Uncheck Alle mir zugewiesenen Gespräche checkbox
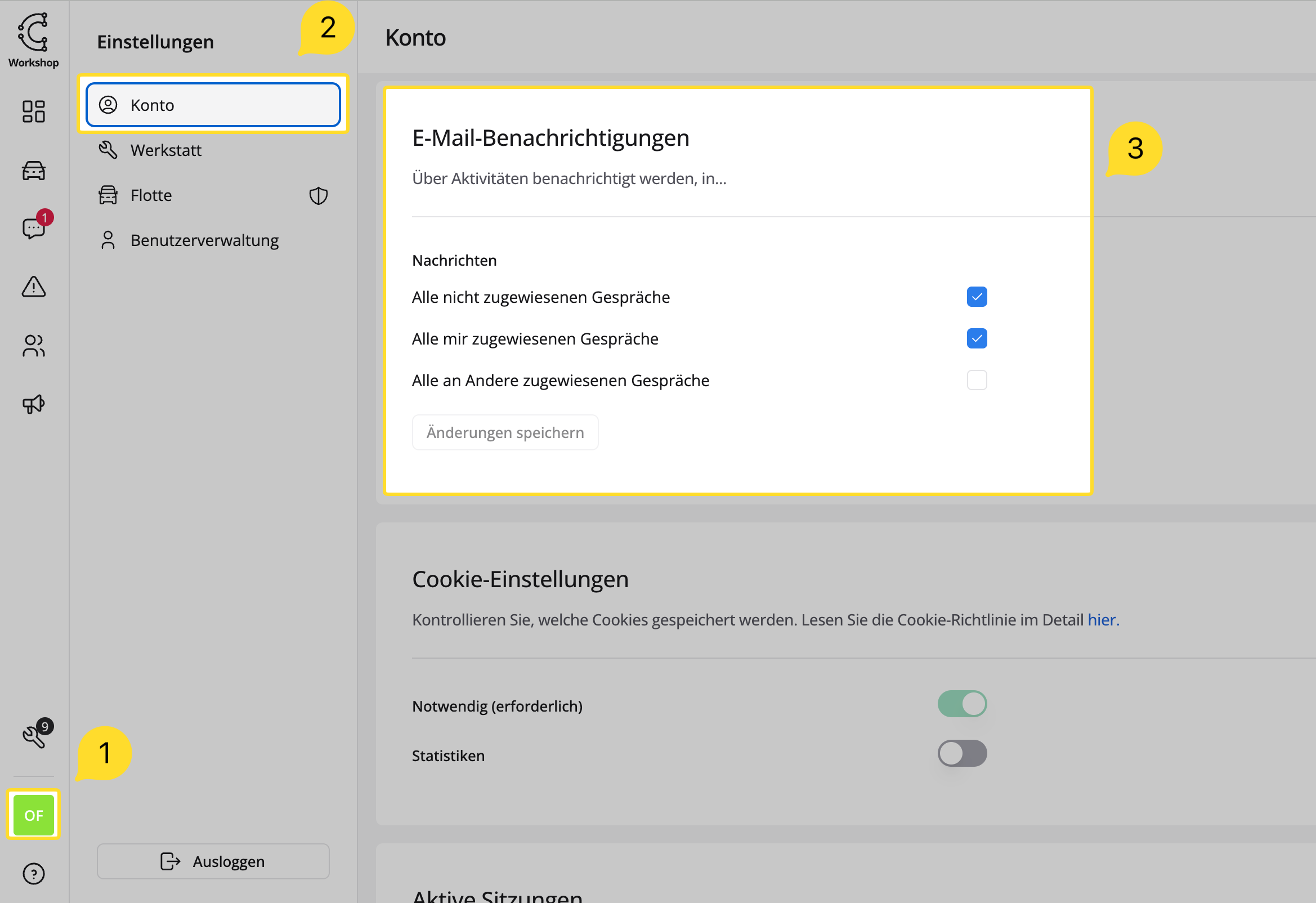Viewport: 1316px width, 903px height. pos(977,339)
